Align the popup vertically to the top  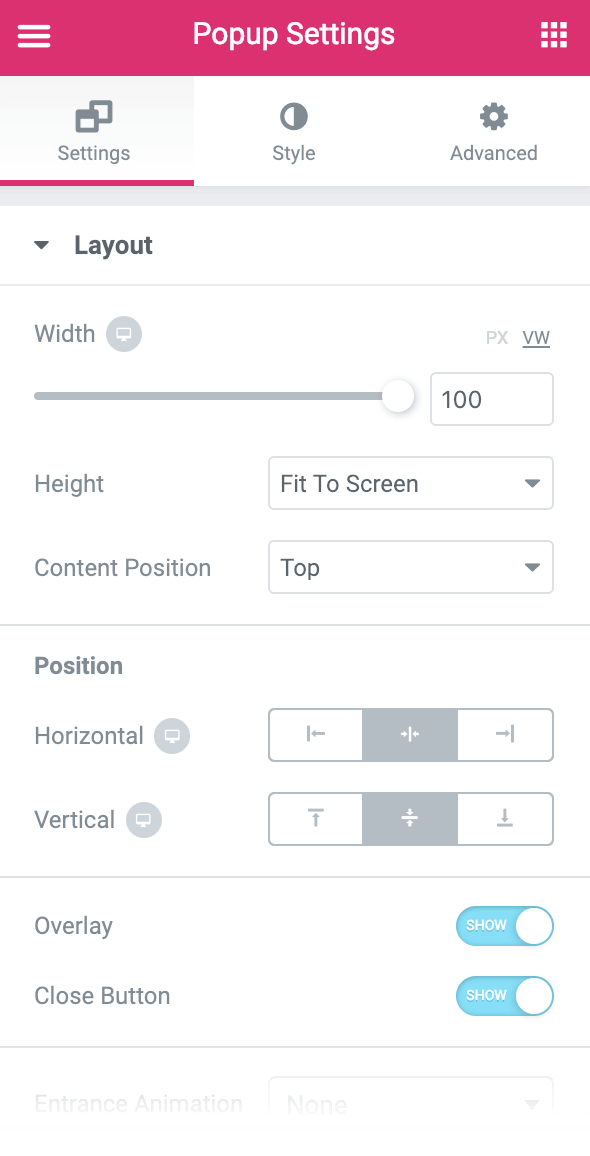pyautogui.click(x=315, y=819)
